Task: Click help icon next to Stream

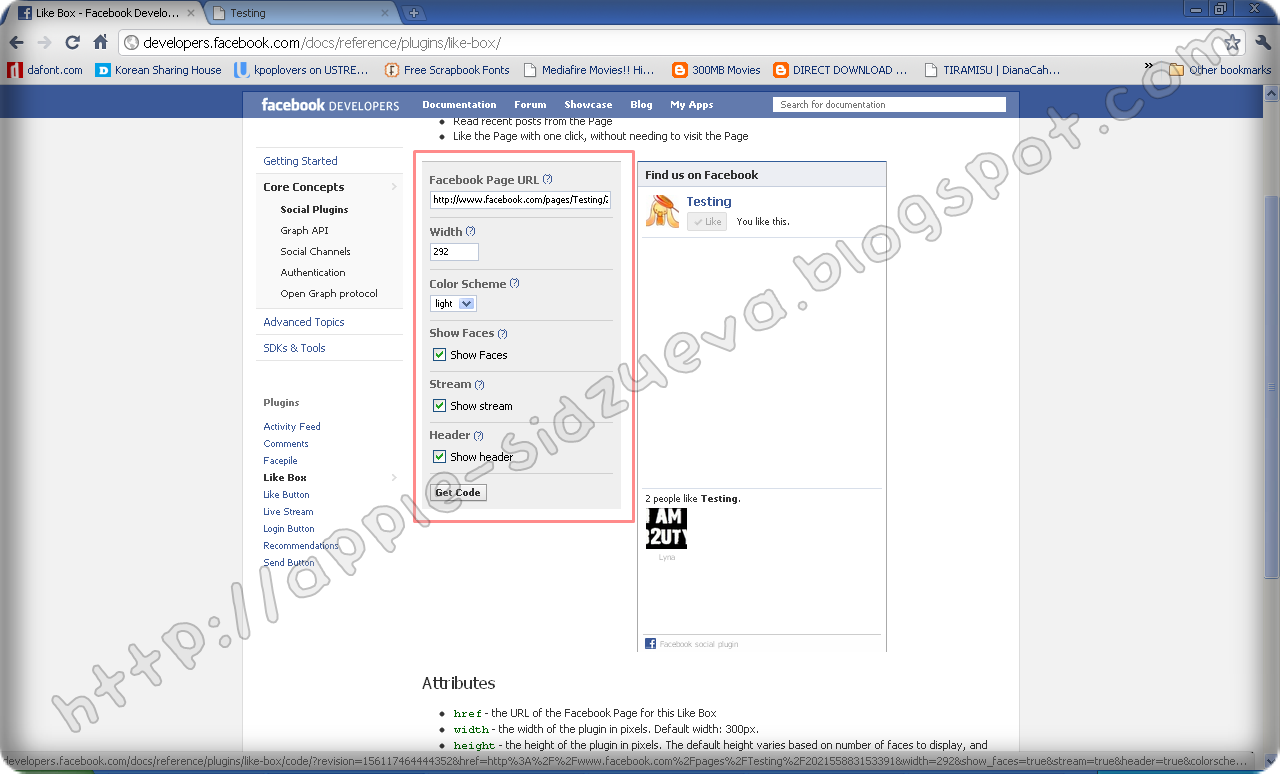Action: coord(479,384)
